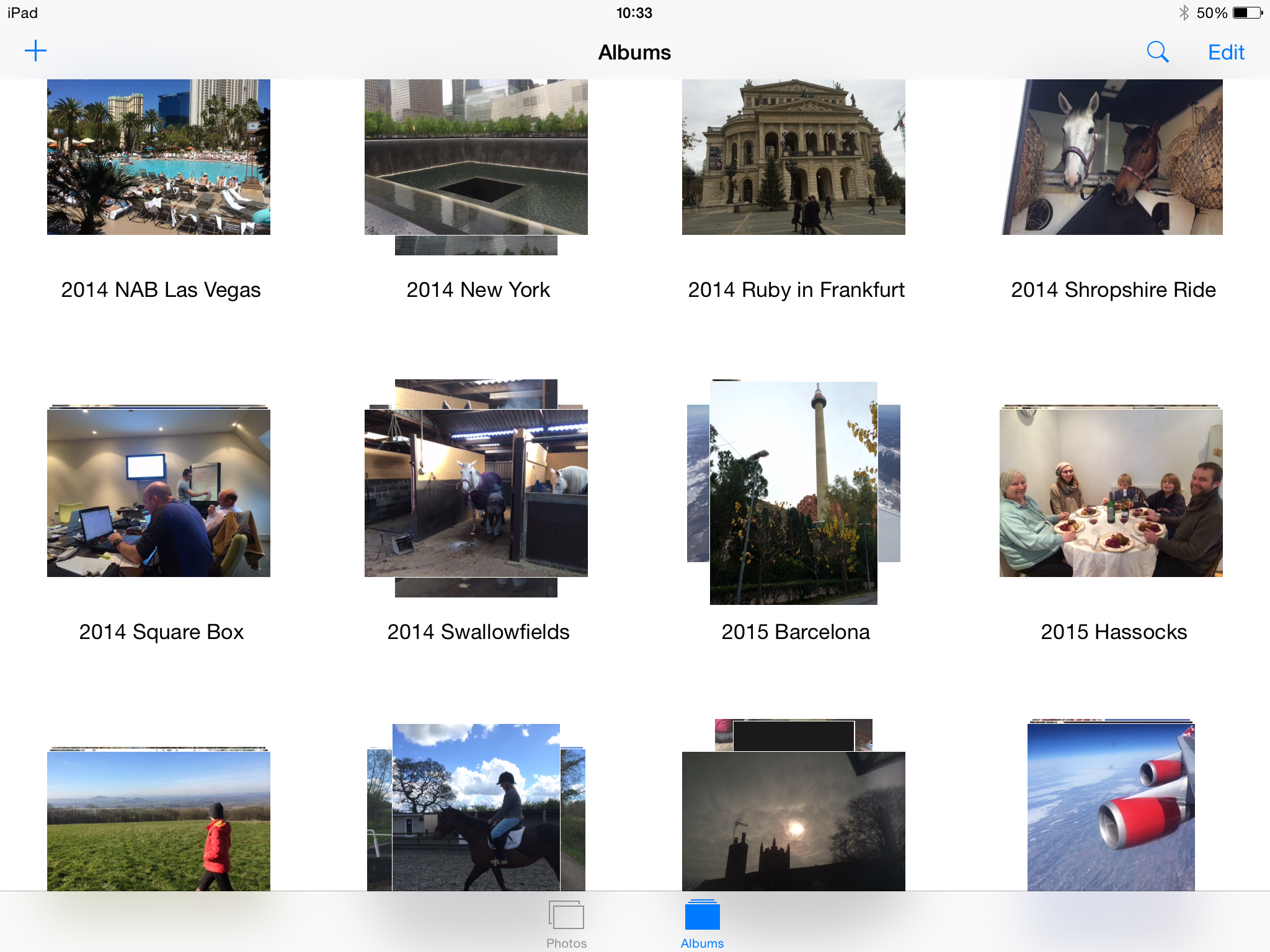Tap the plus icon to add album
This screenshot has width=1270, height=952.
click(35, 51)
